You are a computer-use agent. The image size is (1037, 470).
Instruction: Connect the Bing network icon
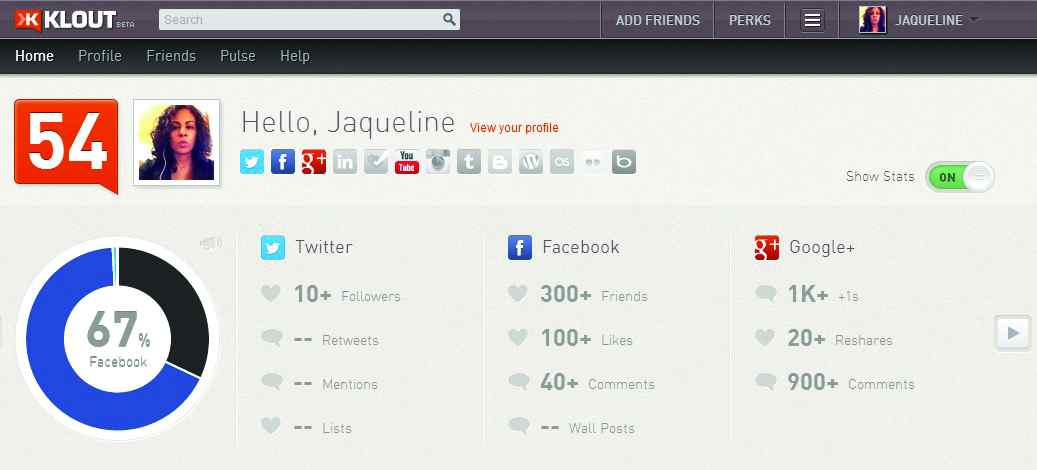tap(624, 161)
